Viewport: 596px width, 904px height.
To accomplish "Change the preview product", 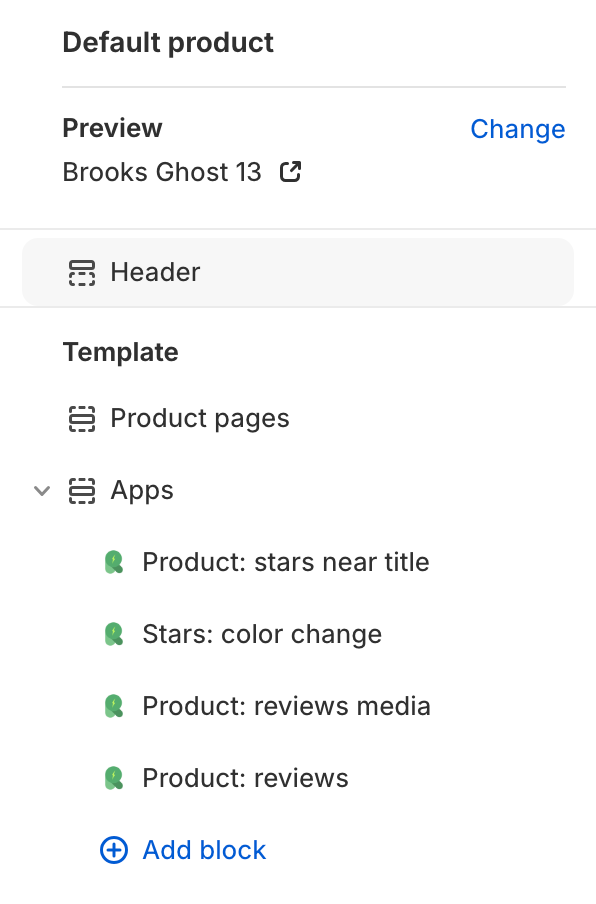I will tap(518, 129).
